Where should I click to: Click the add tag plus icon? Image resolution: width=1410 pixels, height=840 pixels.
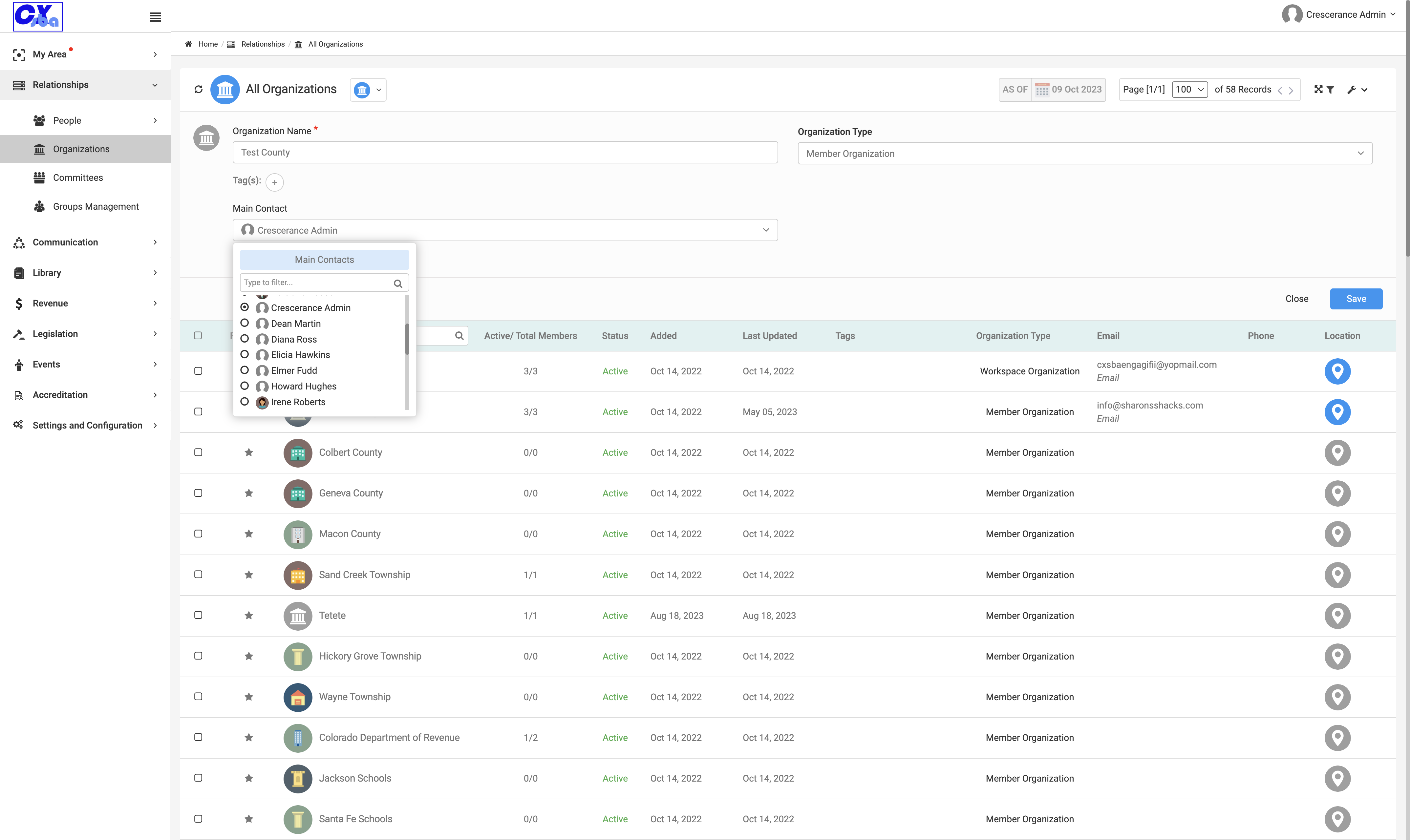tap(274, 182)
